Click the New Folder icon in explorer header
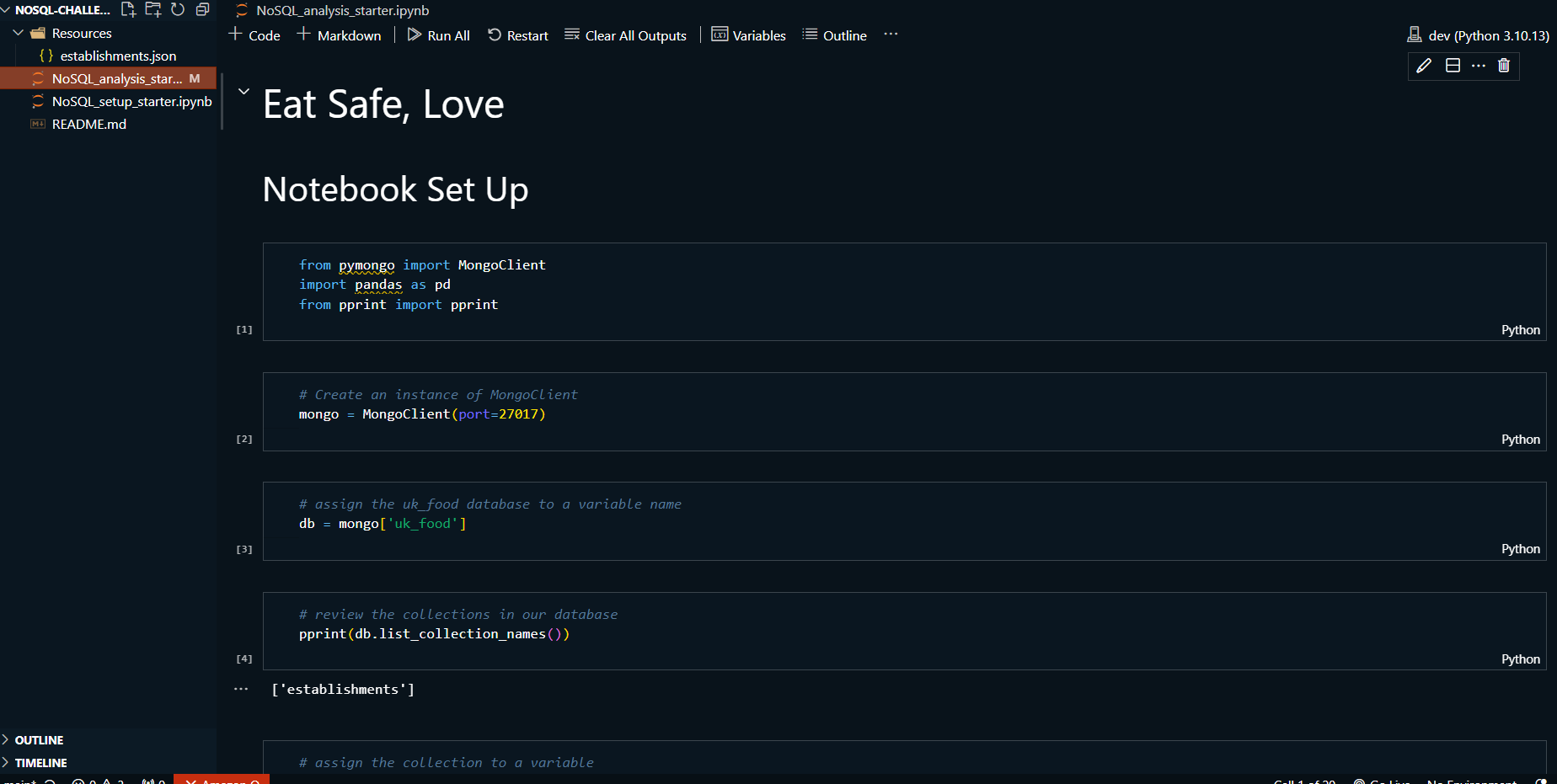 [x=152, y=10]
